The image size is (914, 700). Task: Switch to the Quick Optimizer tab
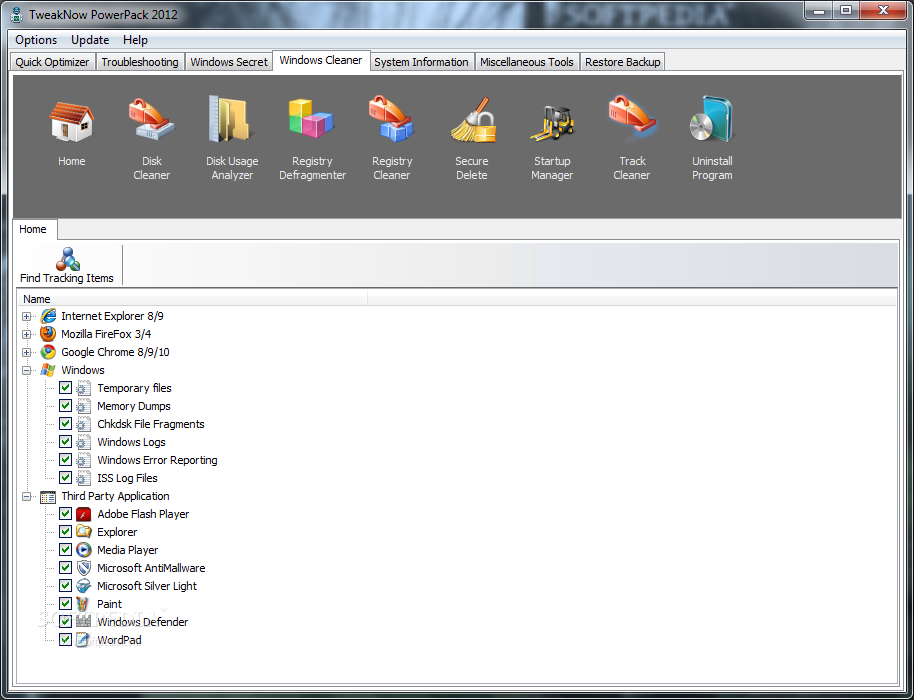[52, 62]
